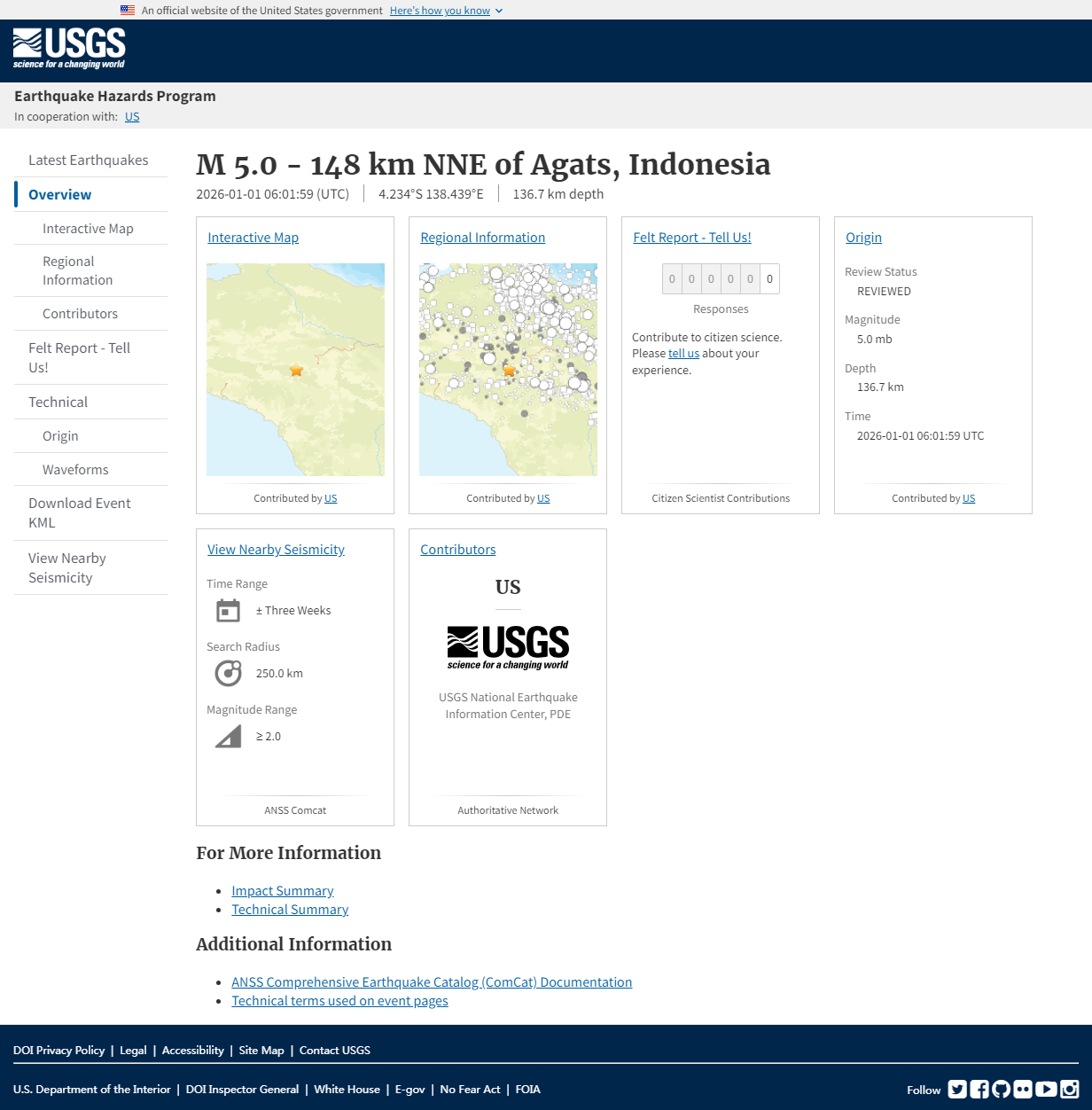
Task: Open the Impact Summary link
Action: point(282,890)
